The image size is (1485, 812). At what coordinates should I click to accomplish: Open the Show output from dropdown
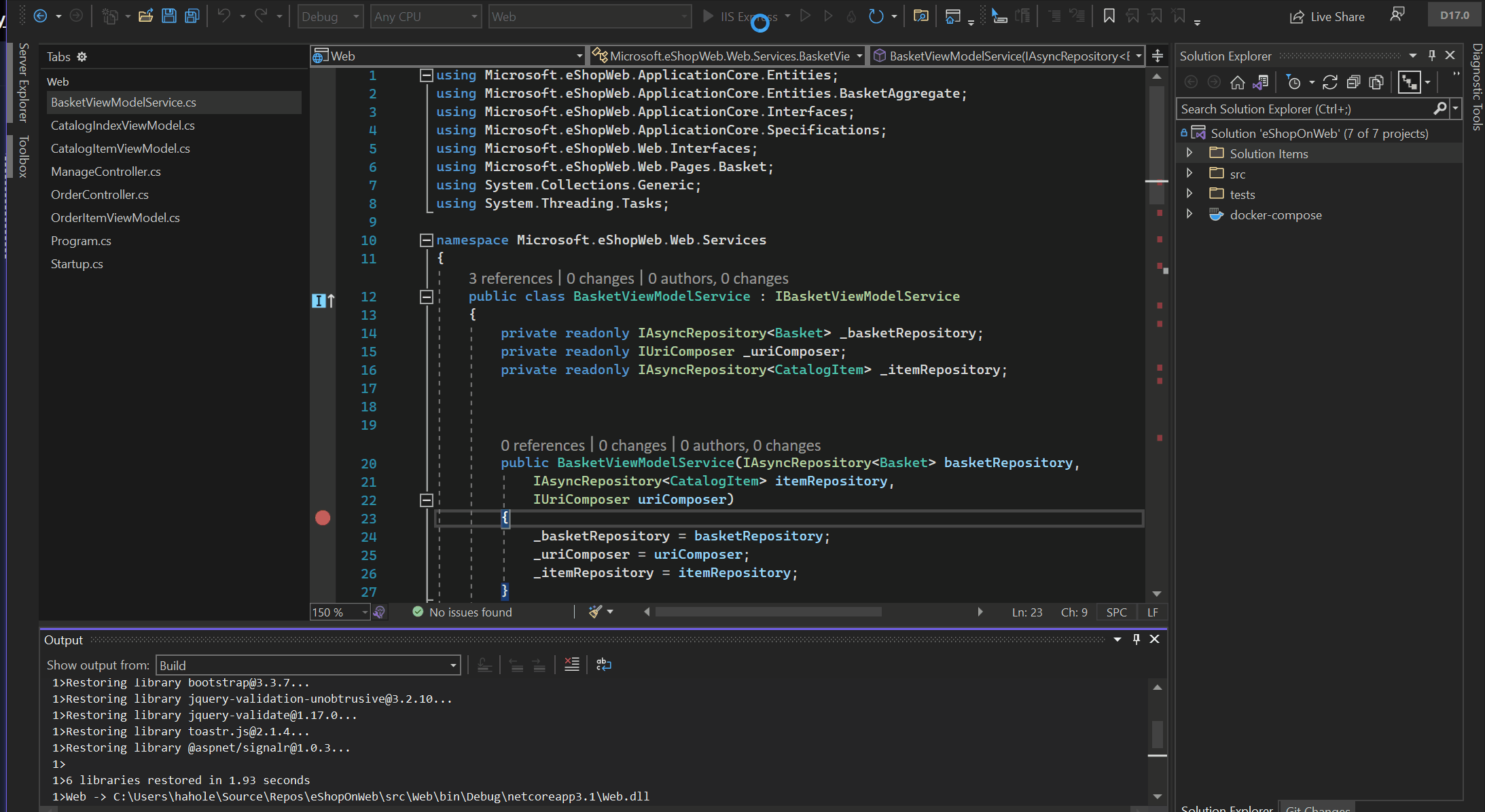point(308,665)
